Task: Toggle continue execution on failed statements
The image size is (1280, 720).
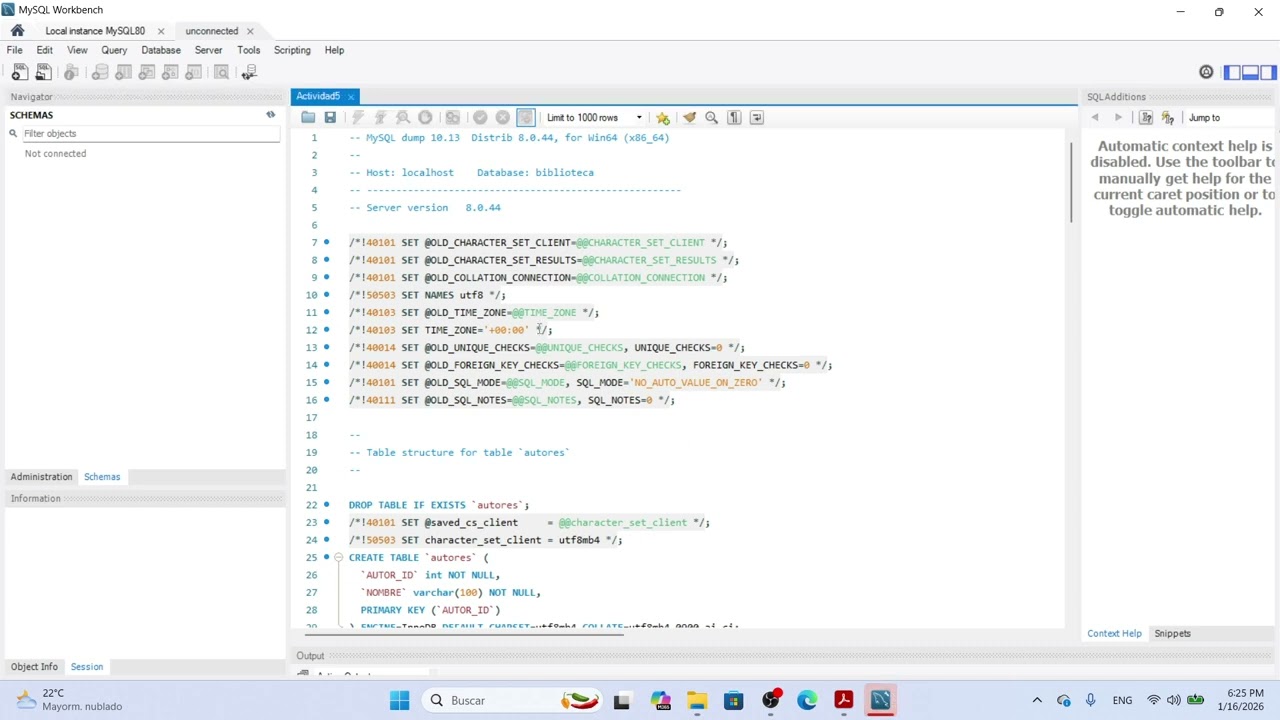Action: tap(453, 118)
